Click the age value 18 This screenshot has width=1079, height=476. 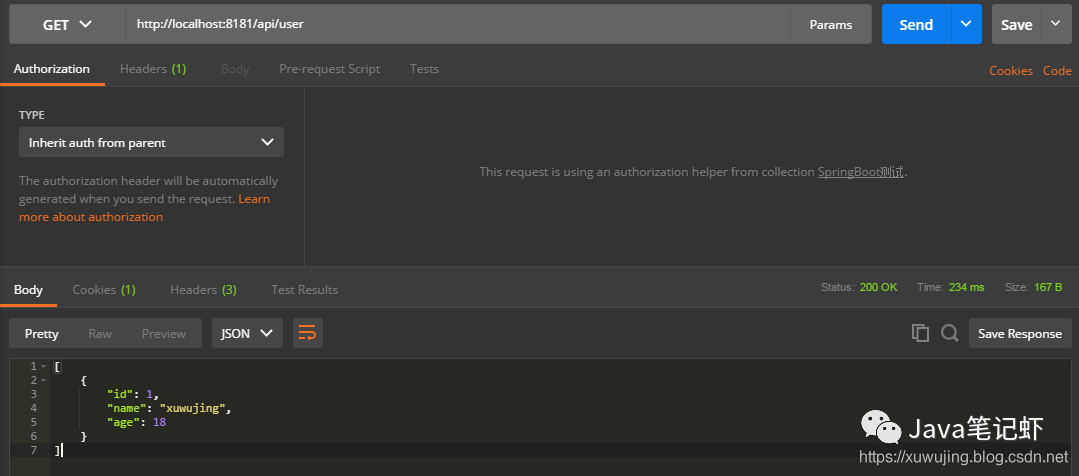tap(159, 422)
